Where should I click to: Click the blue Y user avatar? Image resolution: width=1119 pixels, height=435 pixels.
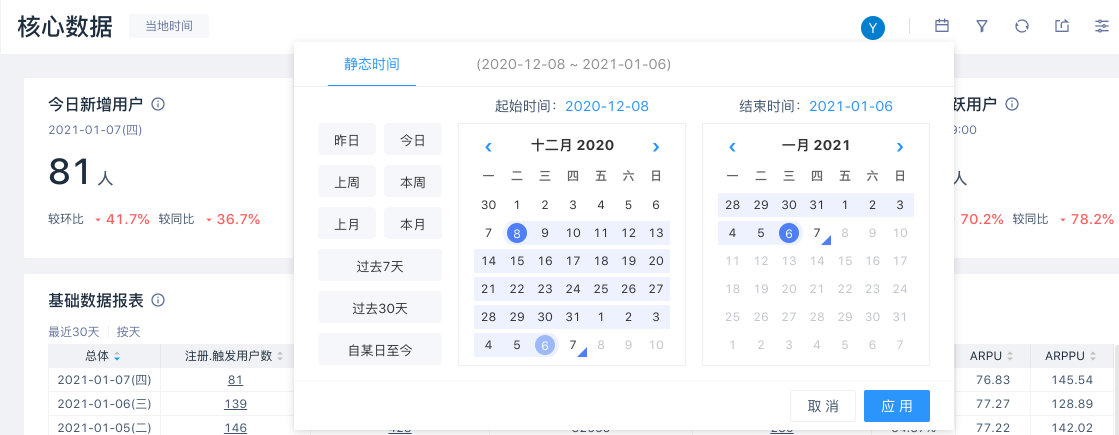(873, 28)
